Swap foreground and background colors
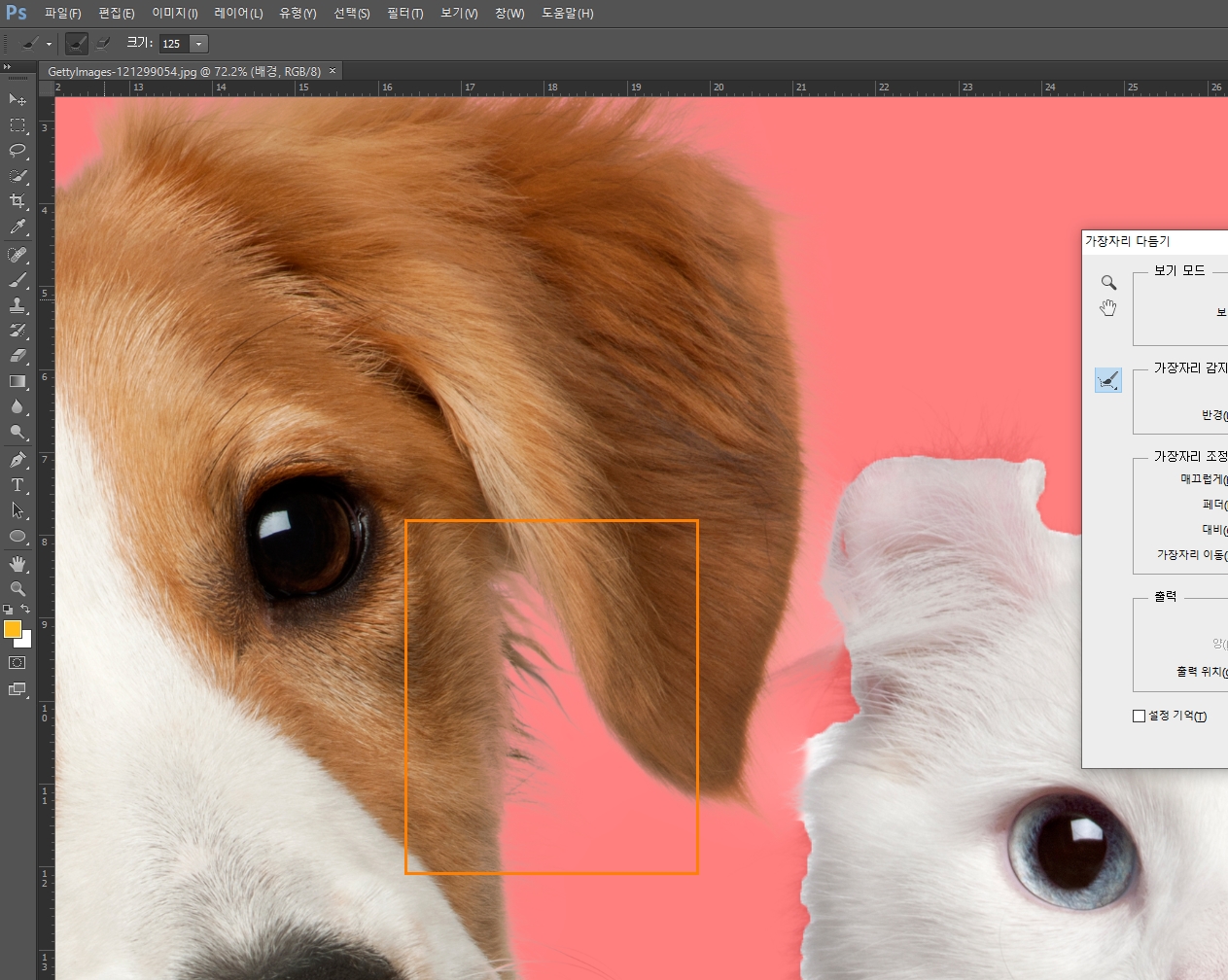 pos(25,610)
